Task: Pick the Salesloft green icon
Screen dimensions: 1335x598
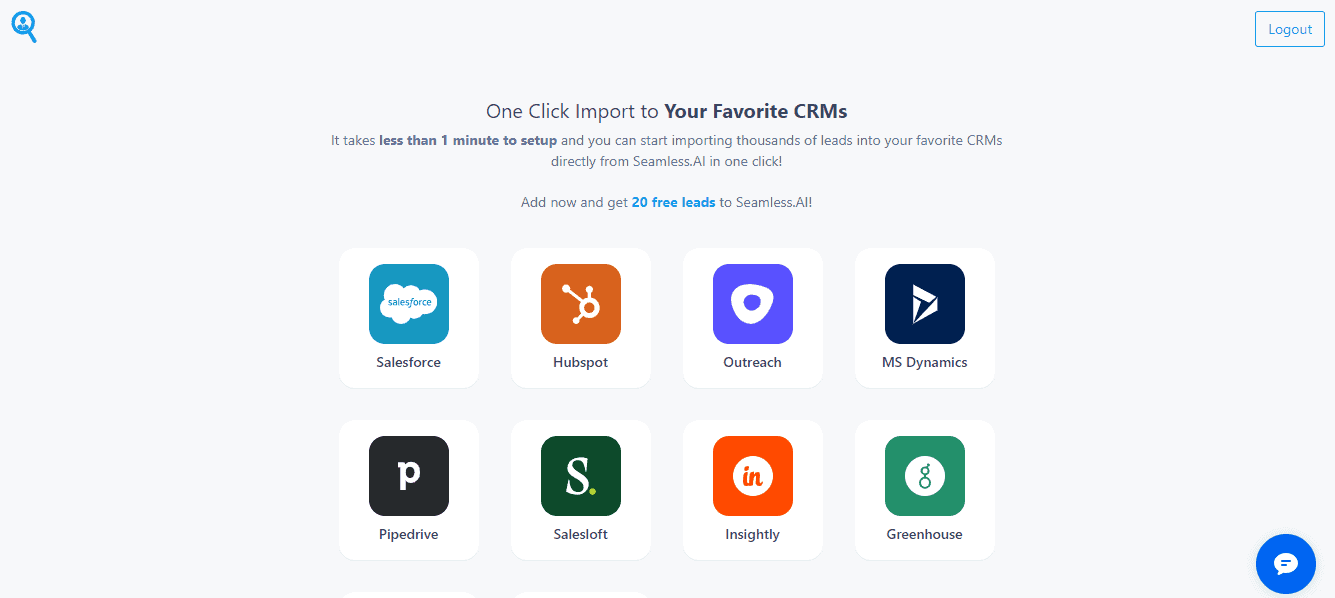Action: (581, 476)
